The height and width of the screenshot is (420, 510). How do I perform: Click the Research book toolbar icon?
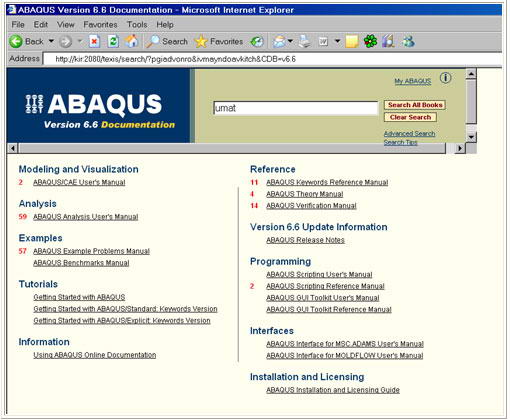(389, 42)
